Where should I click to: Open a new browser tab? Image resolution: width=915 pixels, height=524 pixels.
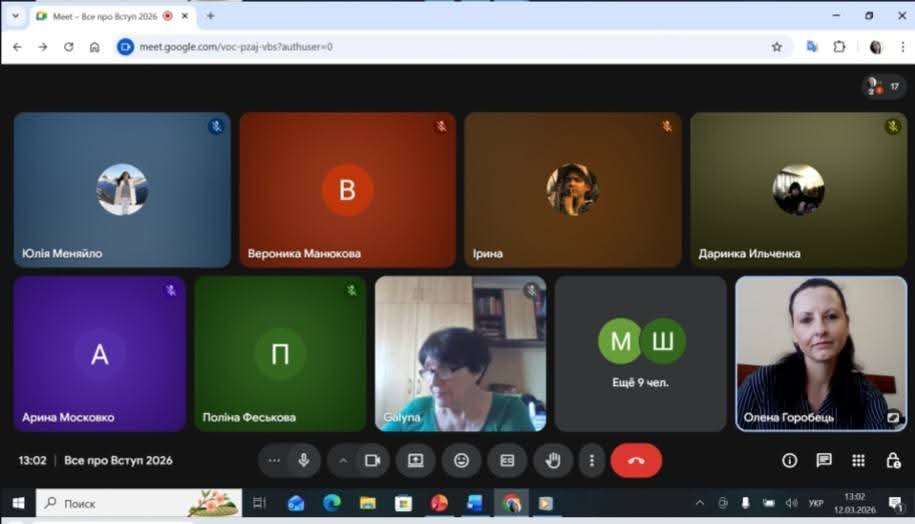click(210, 16)
